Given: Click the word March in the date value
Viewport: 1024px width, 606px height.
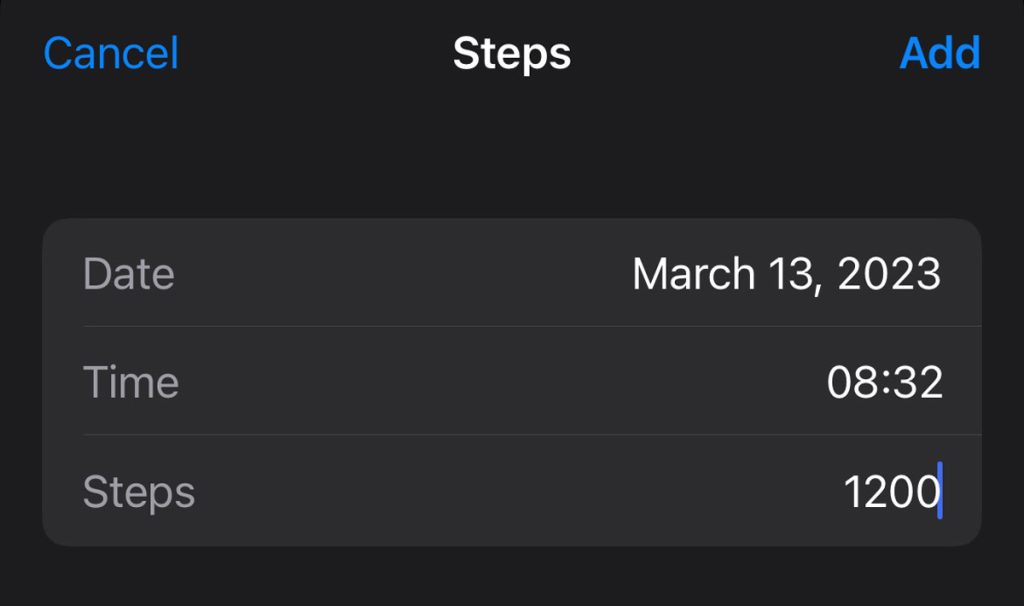Looking at the screenshot, I should point(693,274).
